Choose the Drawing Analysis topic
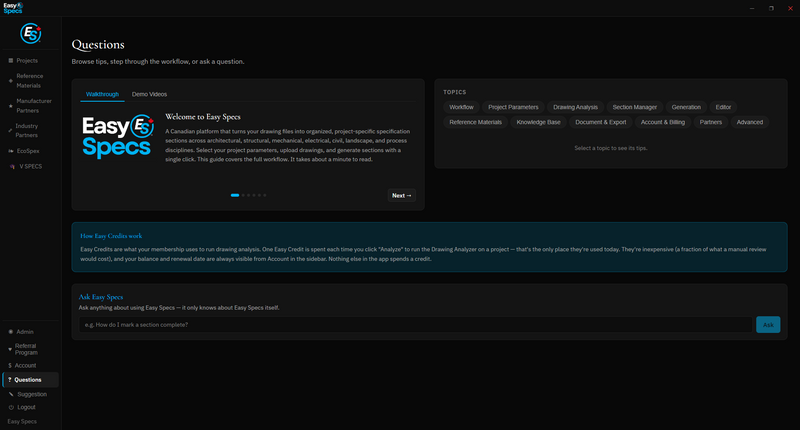This screenshot has width=800, height=430. tap(575, 107)
